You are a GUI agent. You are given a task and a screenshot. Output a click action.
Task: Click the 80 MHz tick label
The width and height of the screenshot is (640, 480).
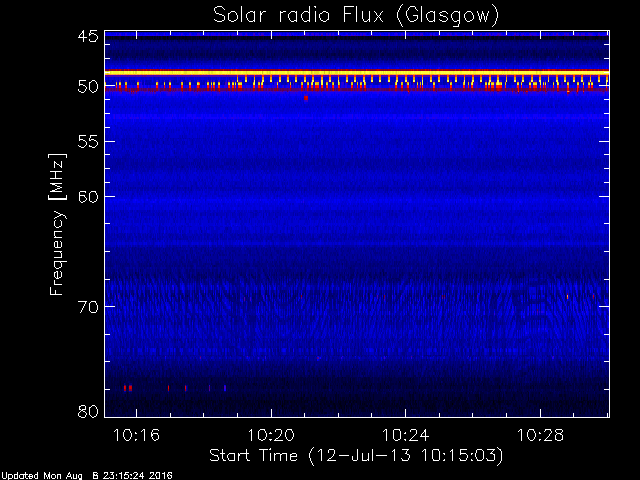click(x=88, y=411)
